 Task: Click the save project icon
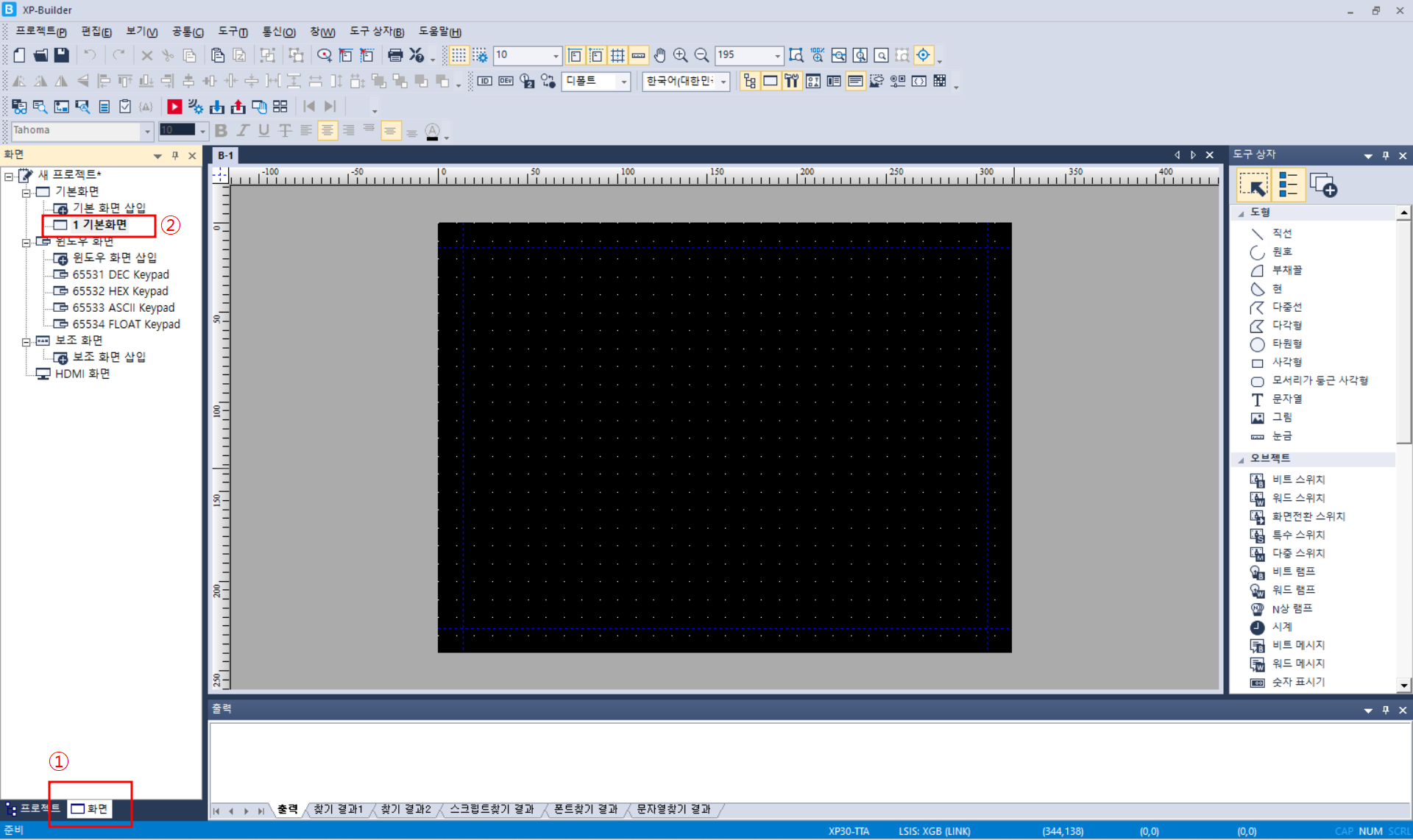62,55
